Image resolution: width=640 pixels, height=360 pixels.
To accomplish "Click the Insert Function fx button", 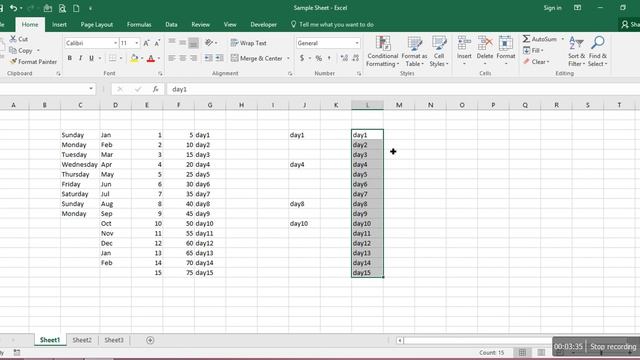I will (x=156, y=89).
